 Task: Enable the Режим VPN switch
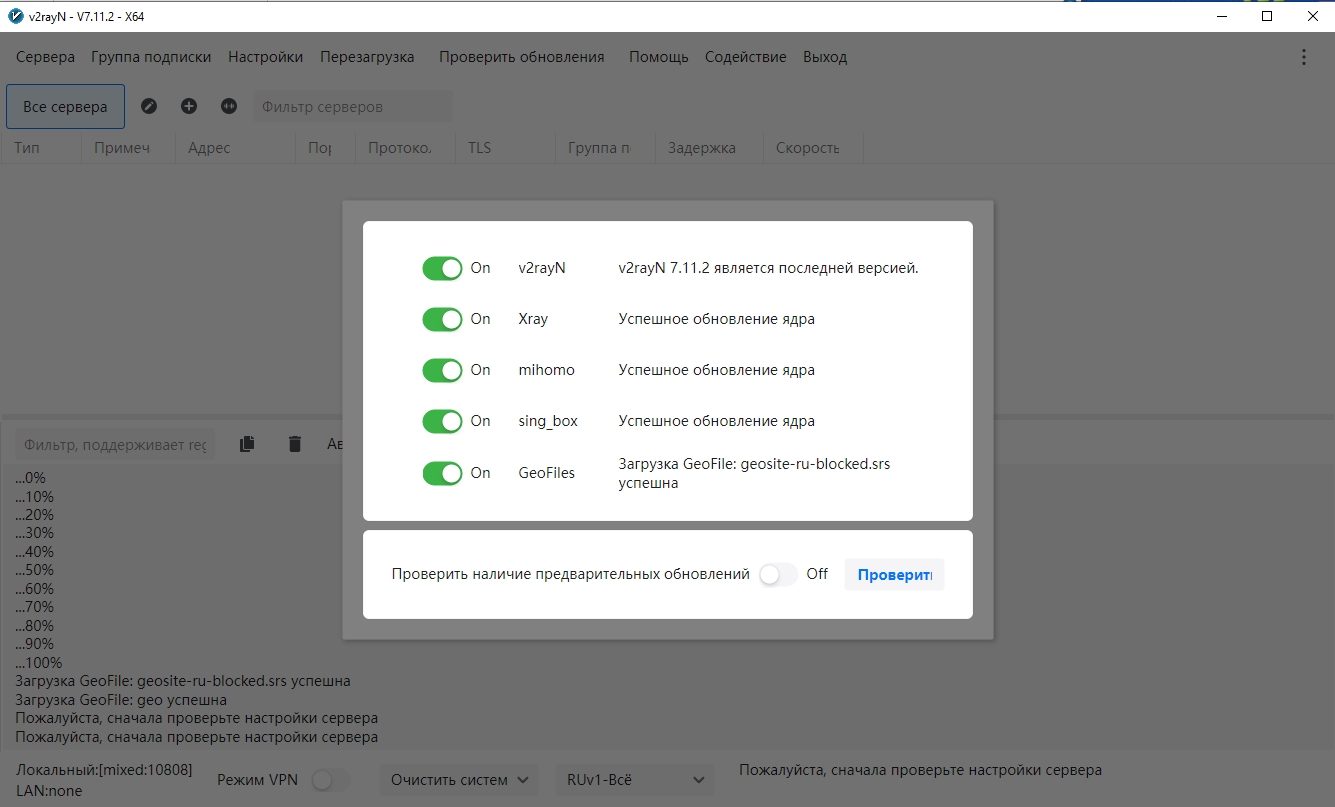331,780
